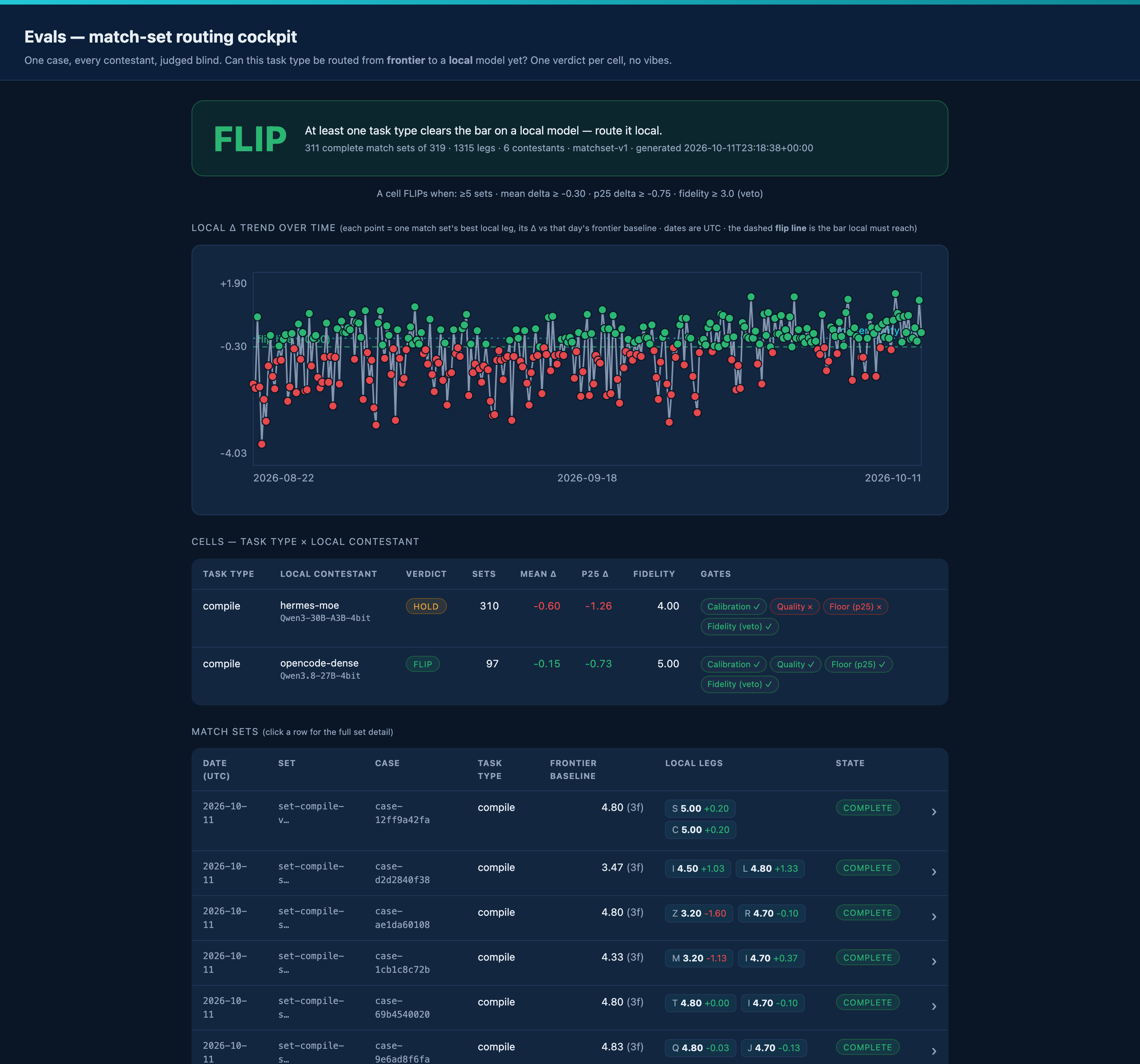
Task: Click the Fidelity (veto) gate for opencode-dense
Action: (x=739, y=684)
